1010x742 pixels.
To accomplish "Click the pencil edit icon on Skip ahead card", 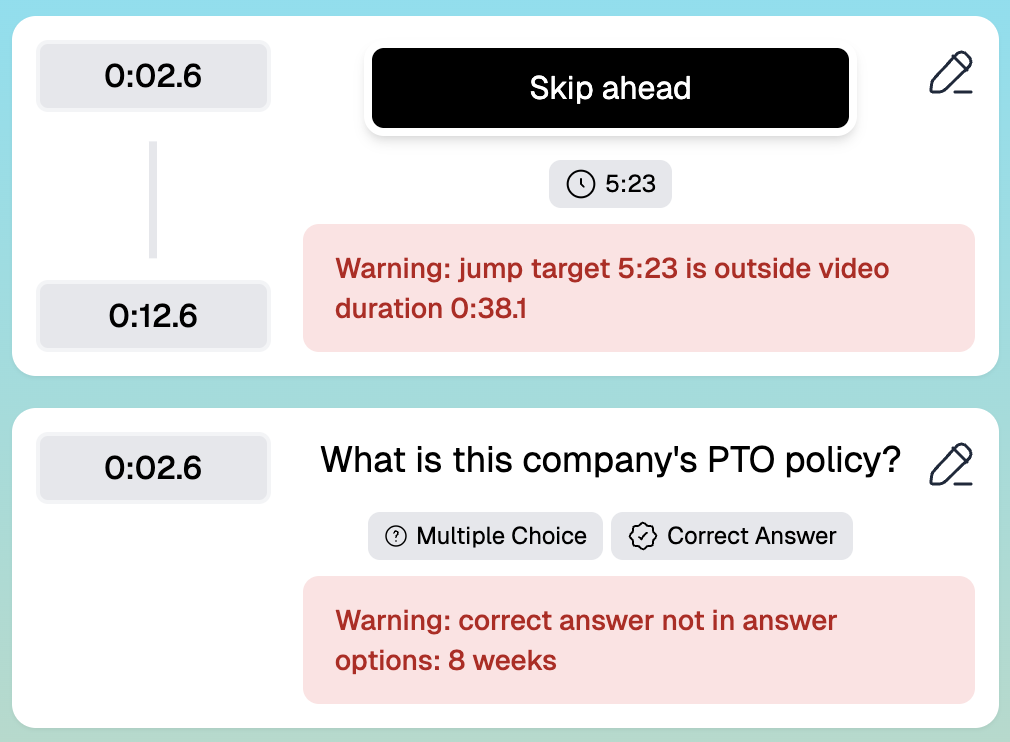I will (x=951, y=70).
